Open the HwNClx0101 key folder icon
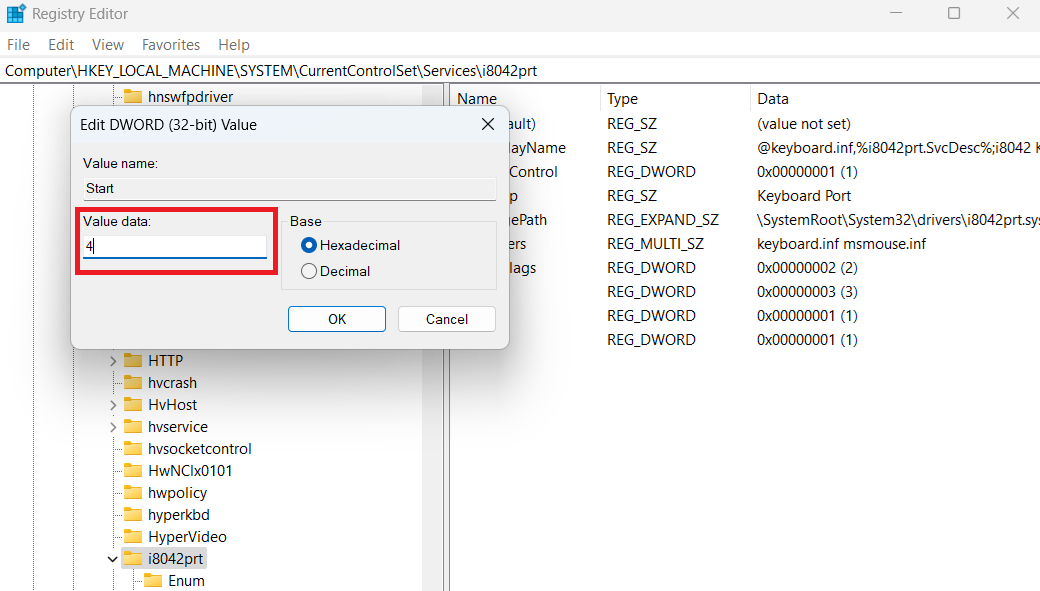The width and height of the screenshot is (1040, 591). [x=133, y=470]
